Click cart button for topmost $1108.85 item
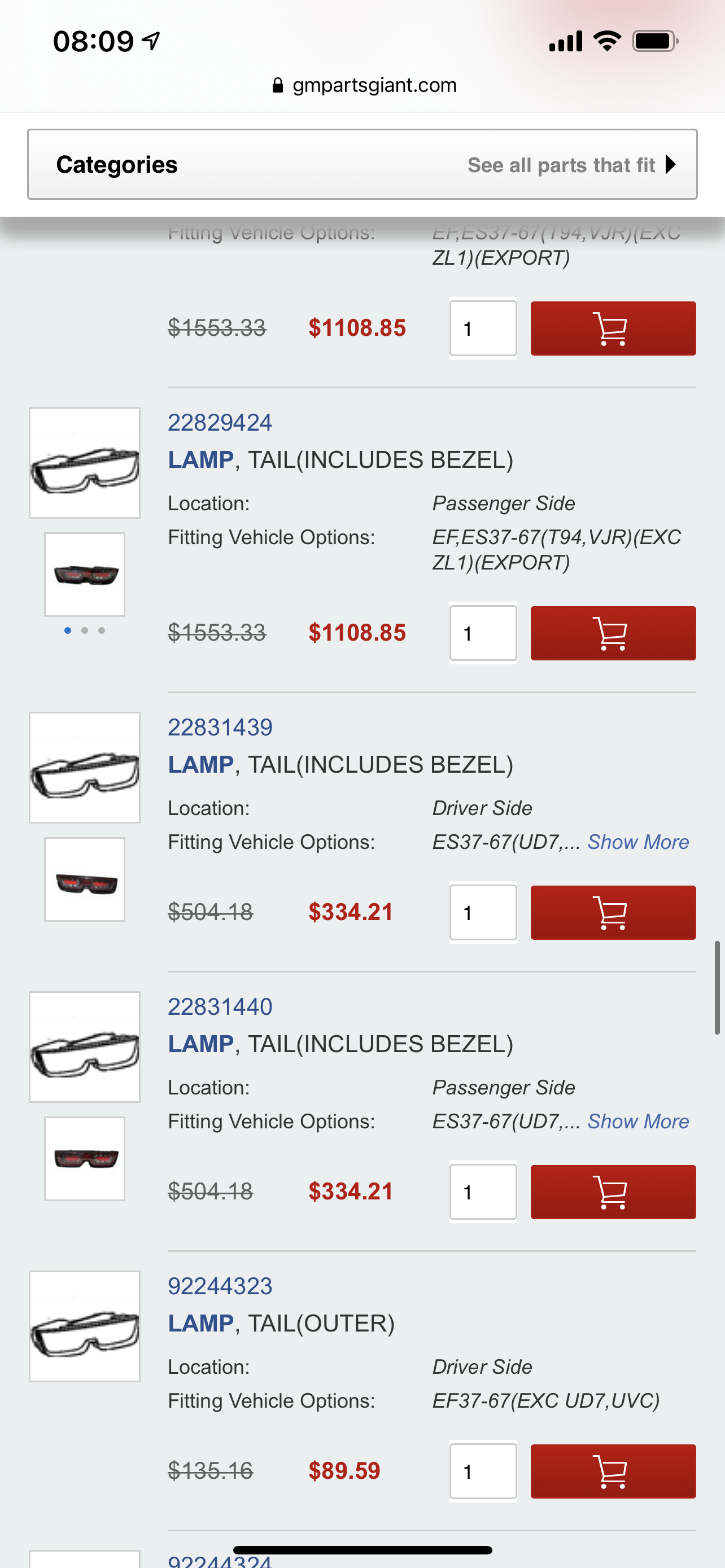Image resolution: width=725 pixels, height=1568 pixels. coord(613,329)
